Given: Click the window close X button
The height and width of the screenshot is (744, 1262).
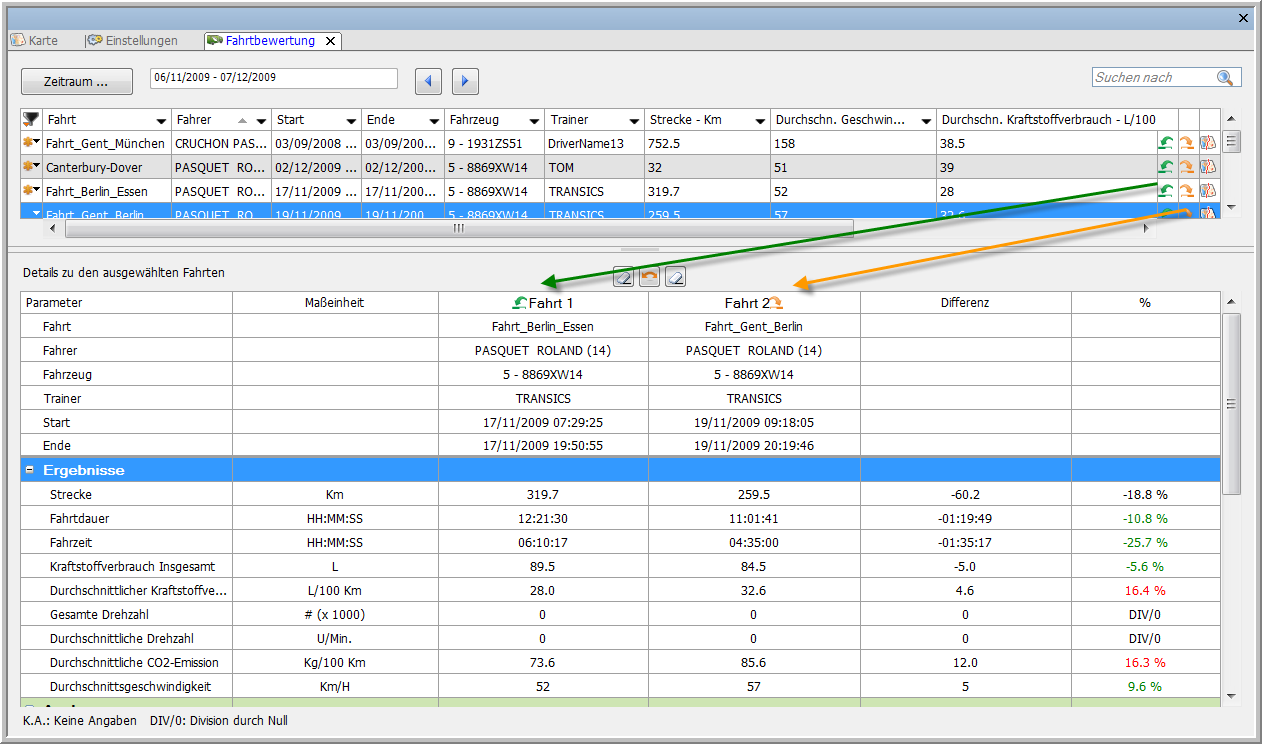Looking at the screenshot, I should [1243, 17].
